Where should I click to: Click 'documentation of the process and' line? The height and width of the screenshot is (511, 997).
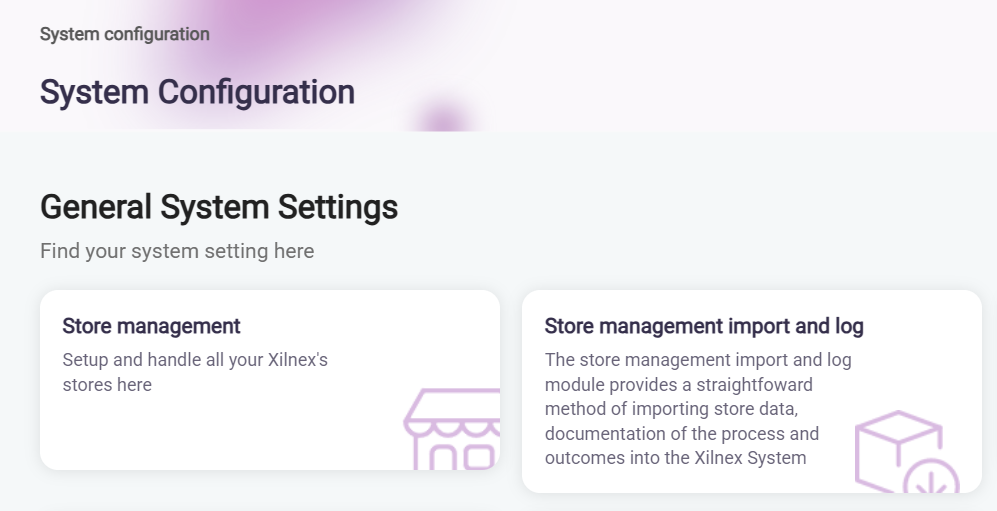pos(682,434)
